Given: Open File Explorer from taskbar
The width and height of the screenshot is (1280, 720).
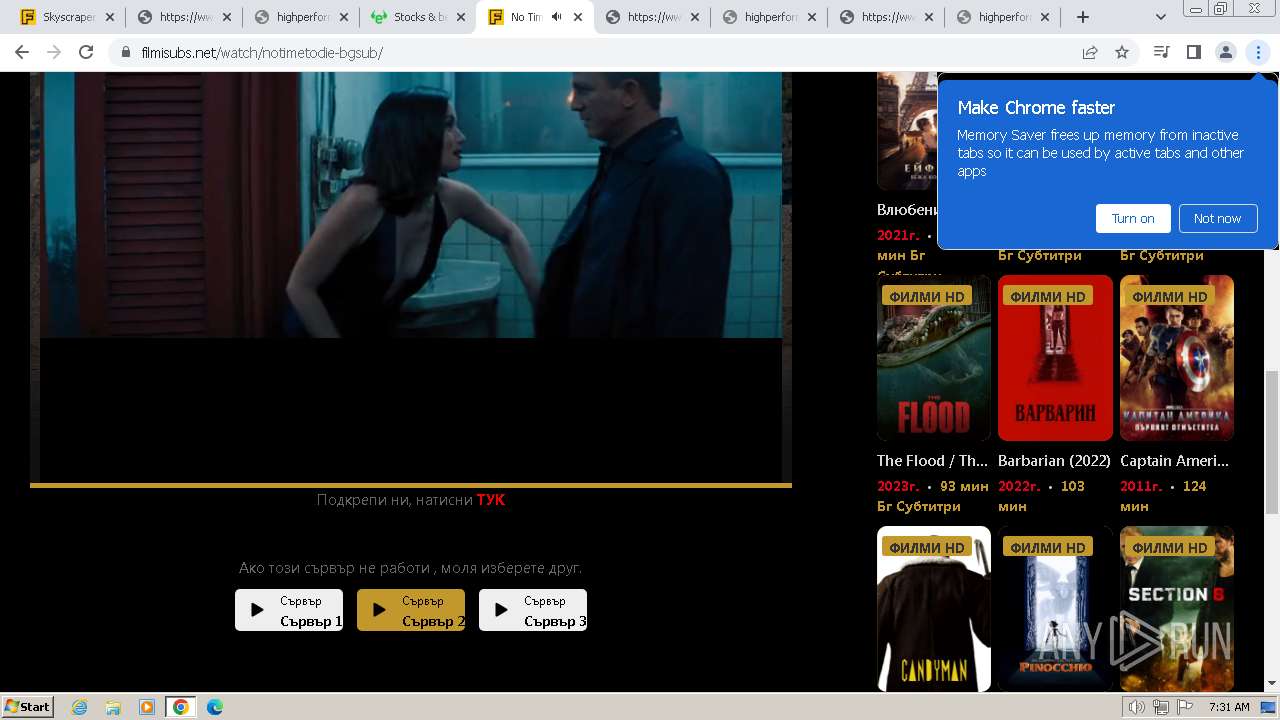Looking at the screenshot, I should click(x=113, y=707).
